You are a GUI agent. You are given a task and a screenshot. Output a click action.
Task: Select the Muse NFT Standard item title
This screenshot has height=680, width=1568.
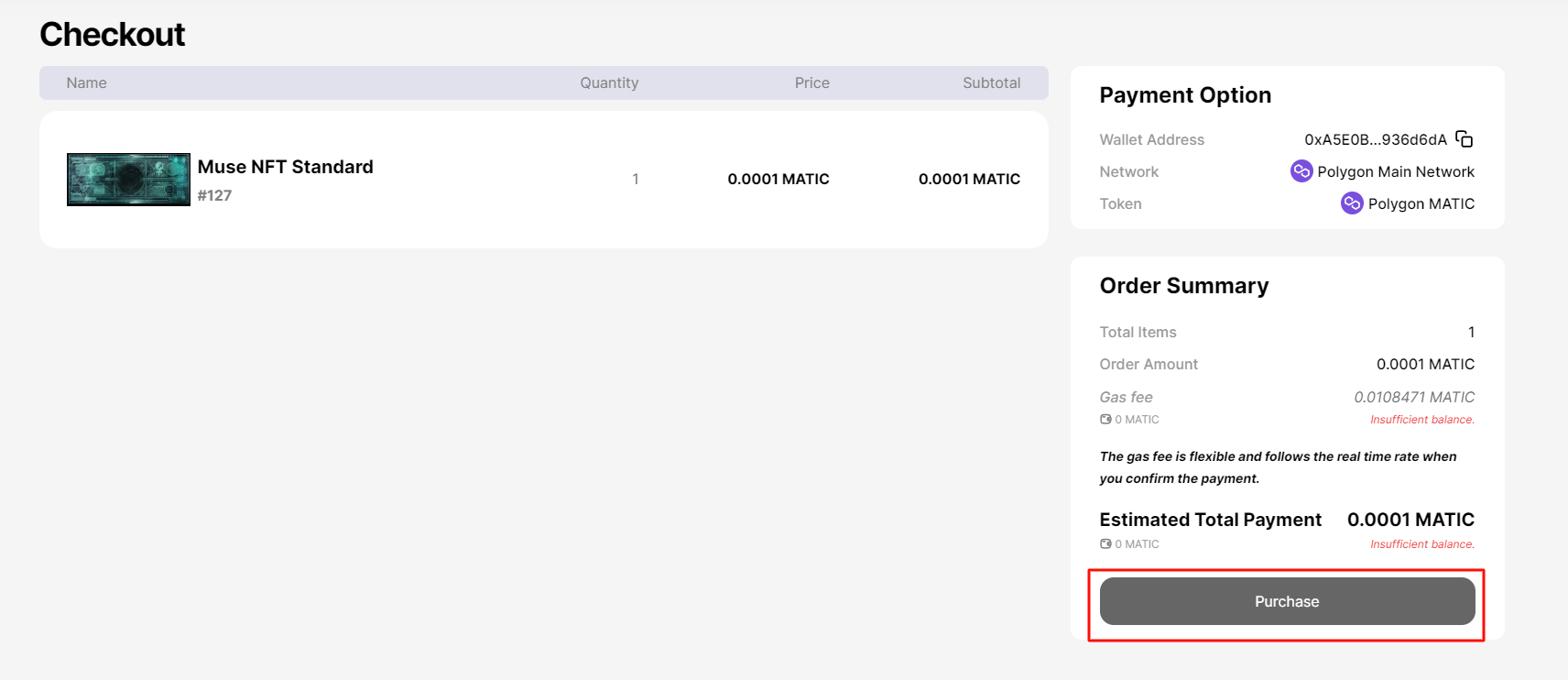click(x=285, y=167)
